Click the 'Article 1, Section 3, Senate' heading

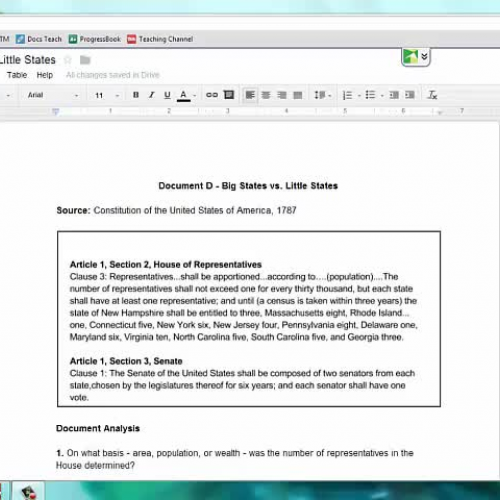[x=126, y=361]
